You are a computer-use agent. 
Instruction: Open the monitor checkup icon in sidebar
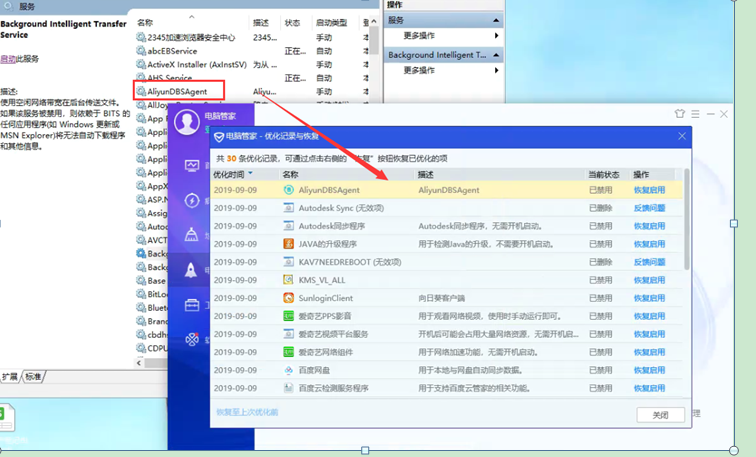tap(192, 166)
